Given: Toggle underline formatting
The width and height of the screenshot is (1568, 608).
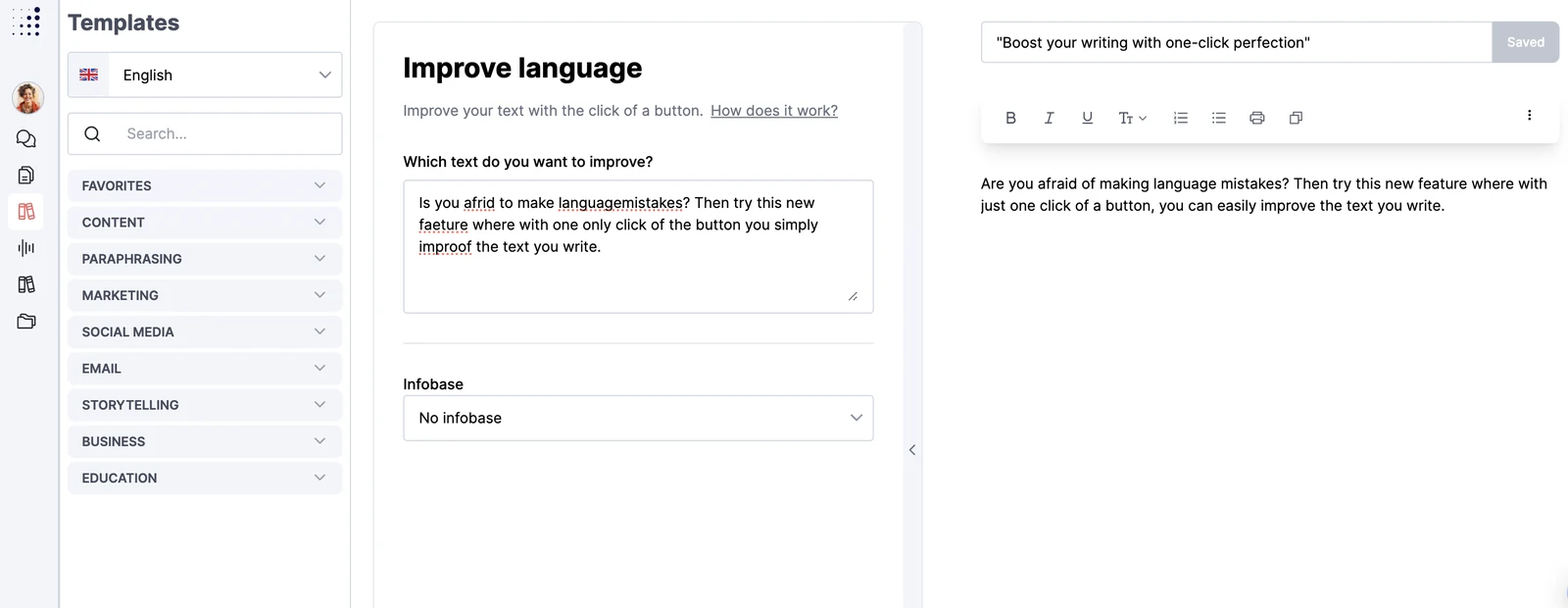Looking at the screenshot, I should (1087, 118).
